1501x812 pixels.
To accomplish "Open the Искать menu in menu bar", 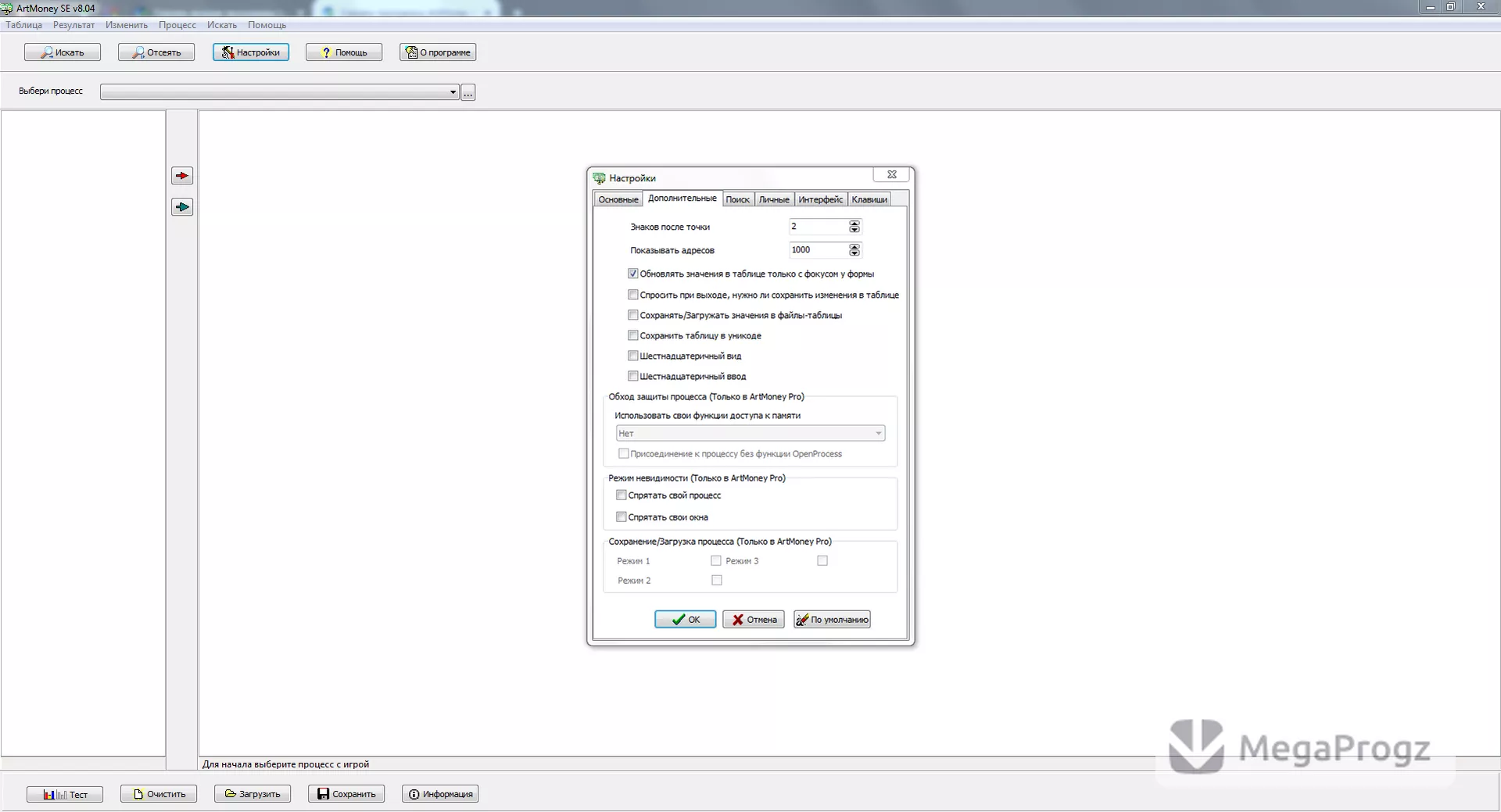I will [222, 25].
